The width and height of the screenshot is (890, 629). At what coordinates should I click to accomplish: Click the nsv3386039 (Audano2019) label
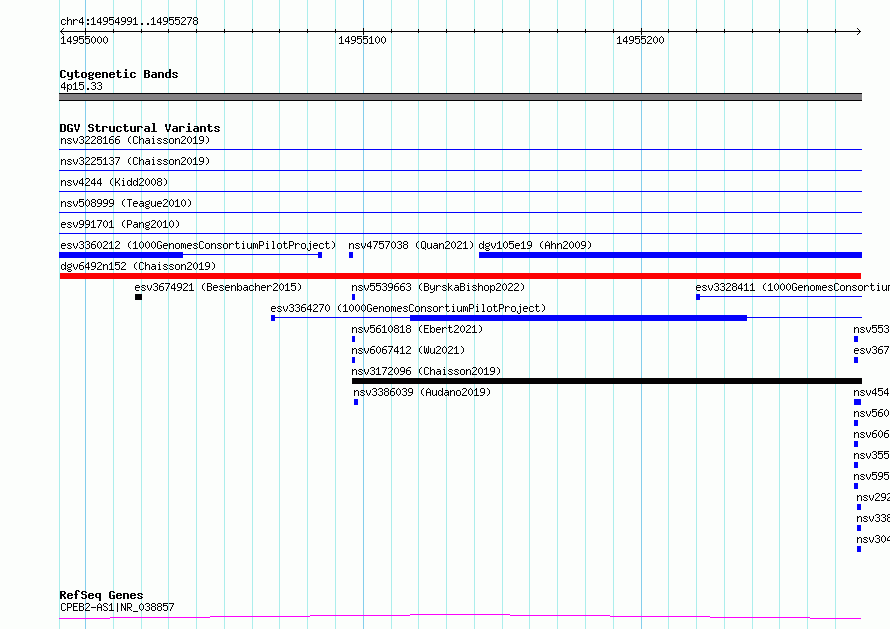point(422,392)
